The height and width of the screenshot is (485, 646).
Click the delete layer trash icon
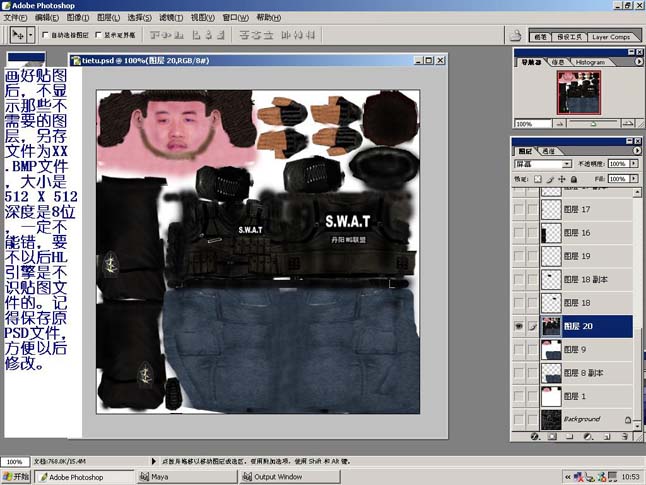[x=625, y=436]
